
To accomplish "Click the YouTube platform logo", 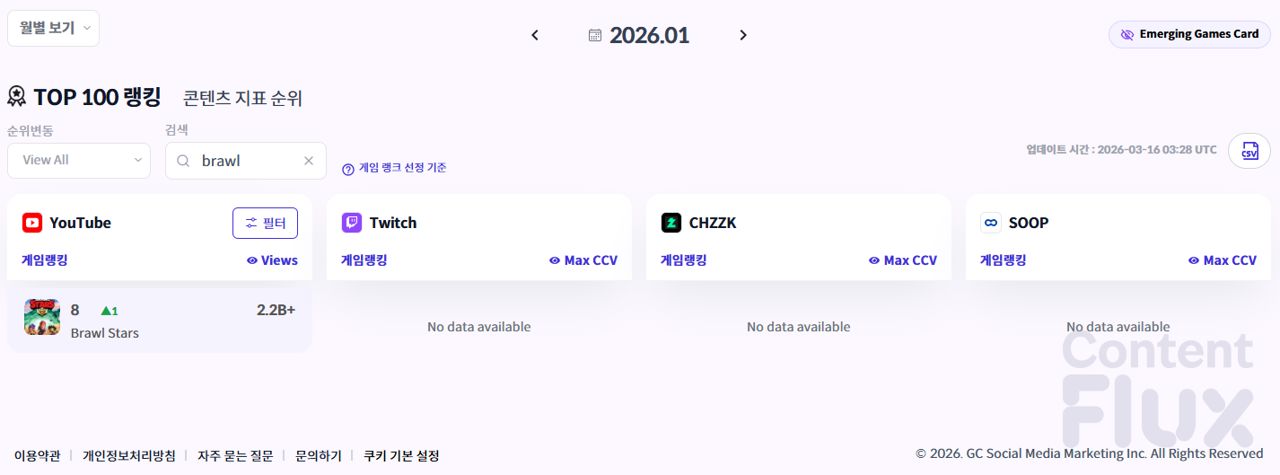I will 32,223.
